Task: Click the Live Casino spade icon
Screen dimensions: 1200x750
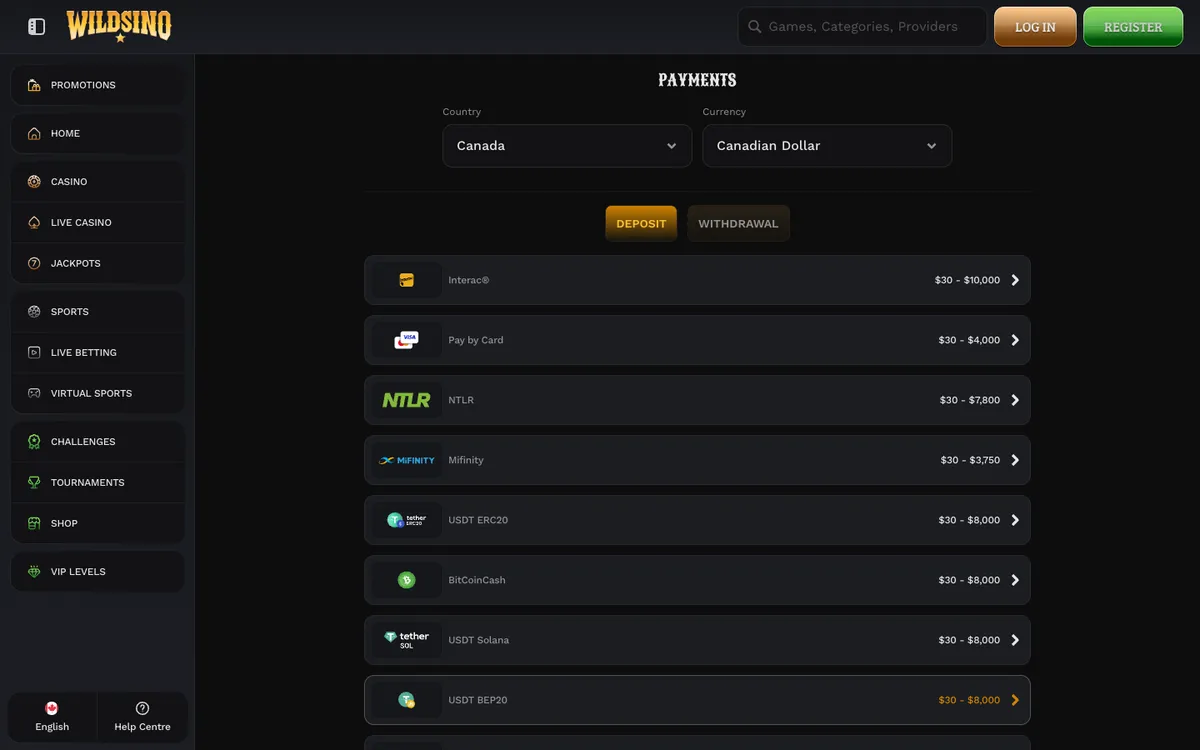Action: [34, 222]
